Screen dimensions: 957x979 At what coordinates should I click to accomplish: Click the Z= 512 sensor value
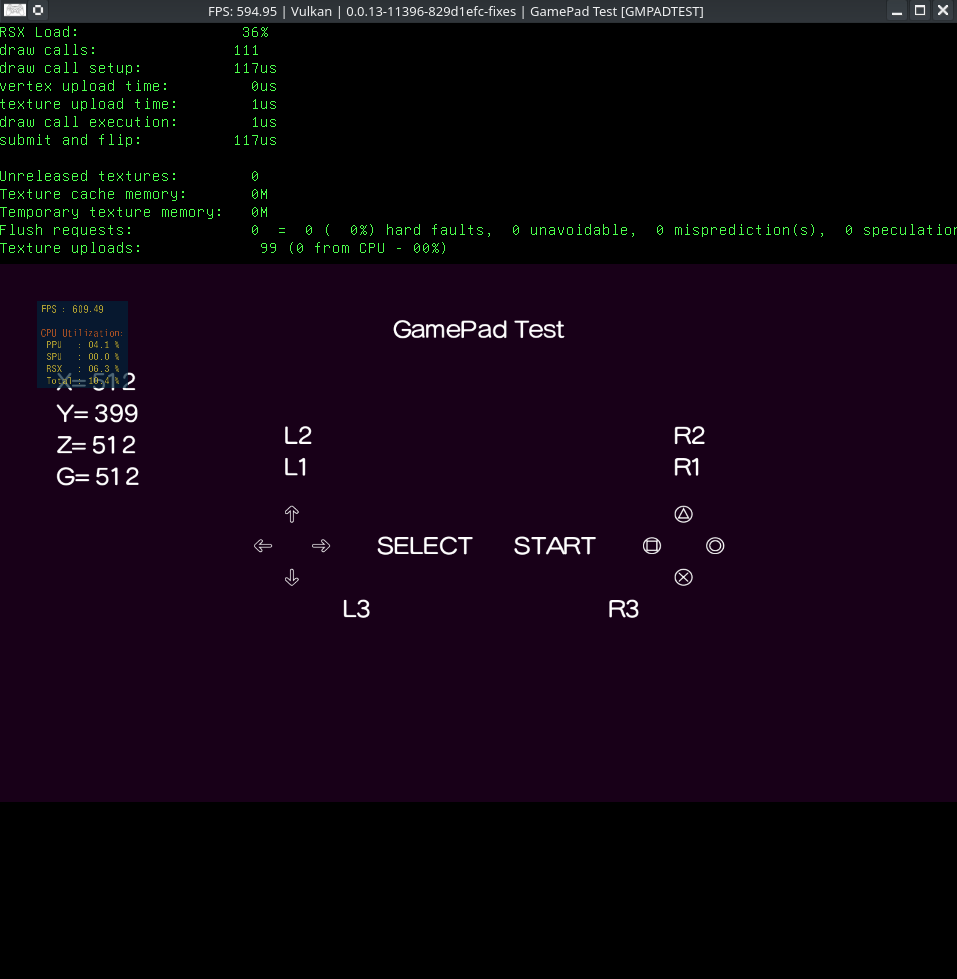[x=96, y=445]
